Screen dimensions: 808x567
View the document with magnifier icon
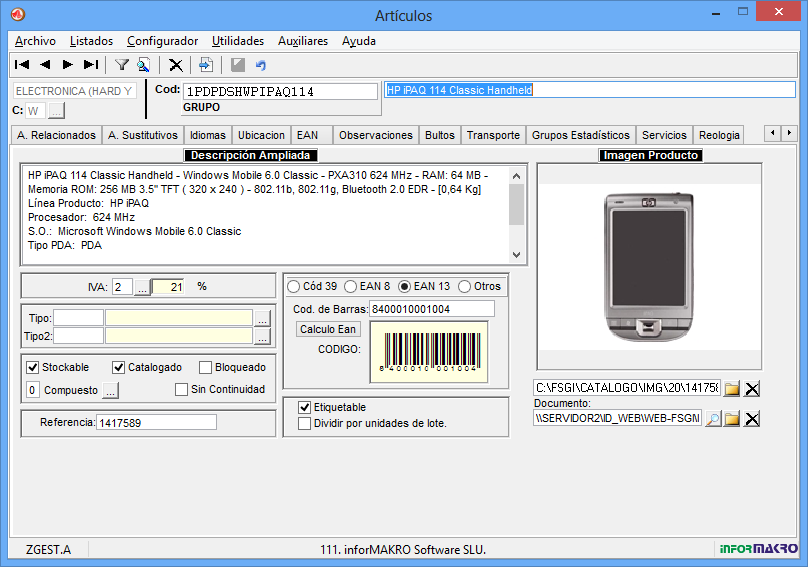[713, 419]
